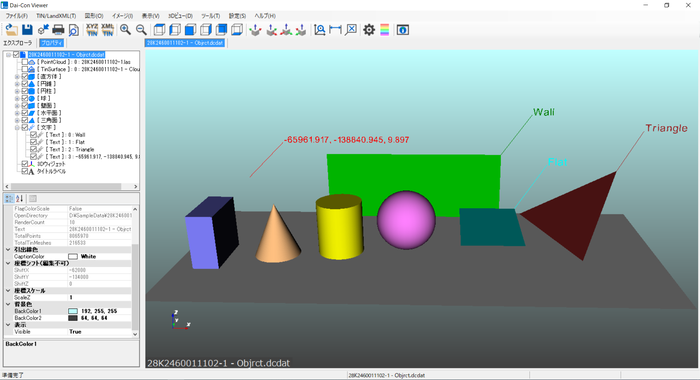Click the BackColor1 light cyan swatch
Viewport: 700px width, 380px height.
coord(73,311)
